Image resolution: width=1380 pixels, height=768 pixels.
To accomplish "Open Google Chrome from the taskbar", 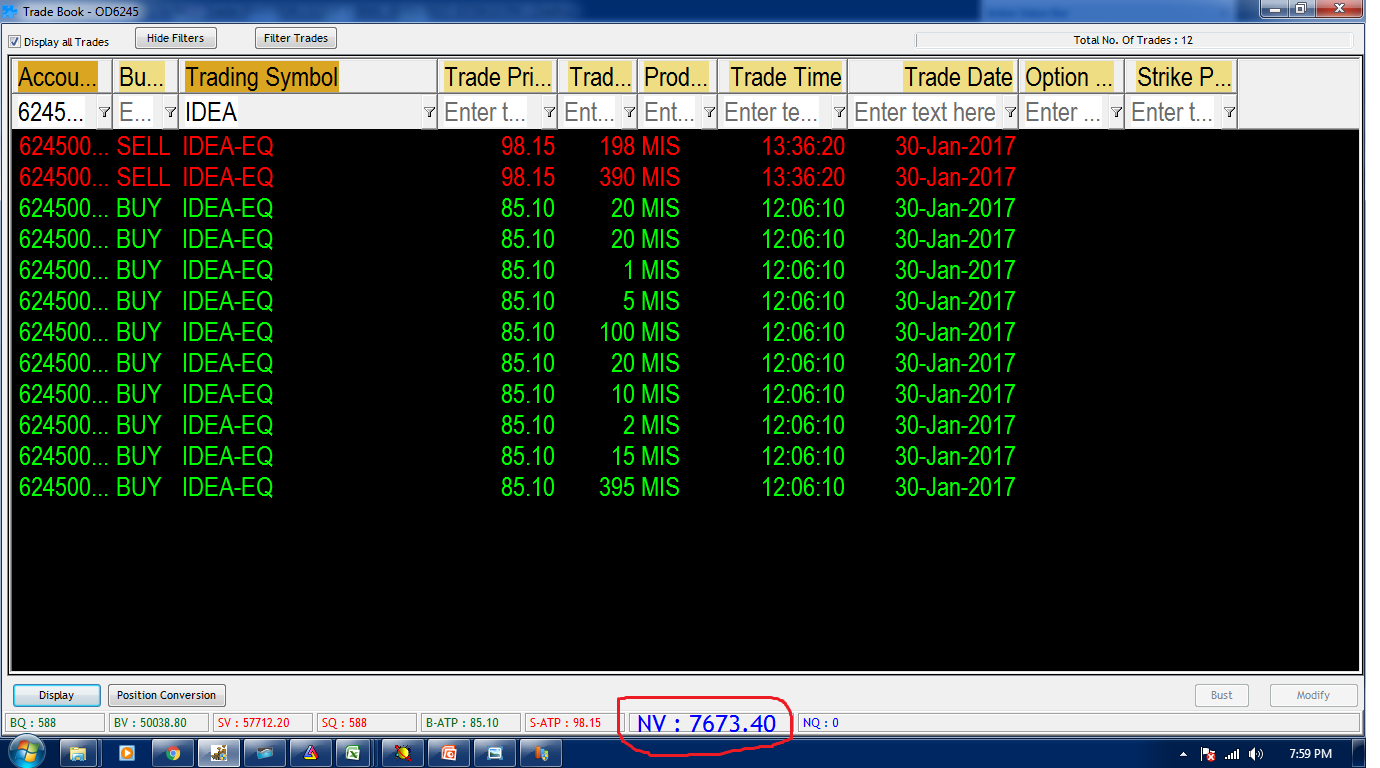I will click(x=173, y=753).
